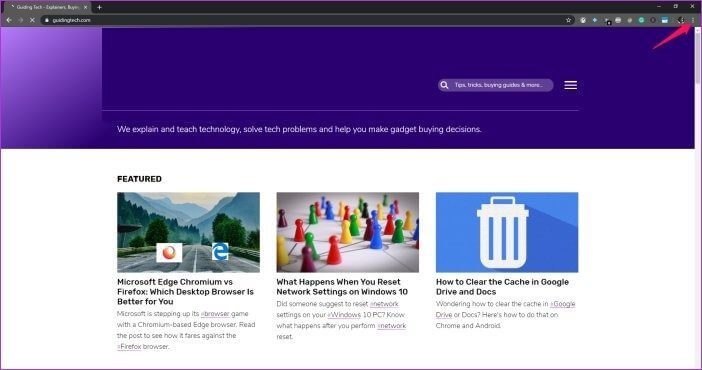Click the FEATURED section heading

139,179
